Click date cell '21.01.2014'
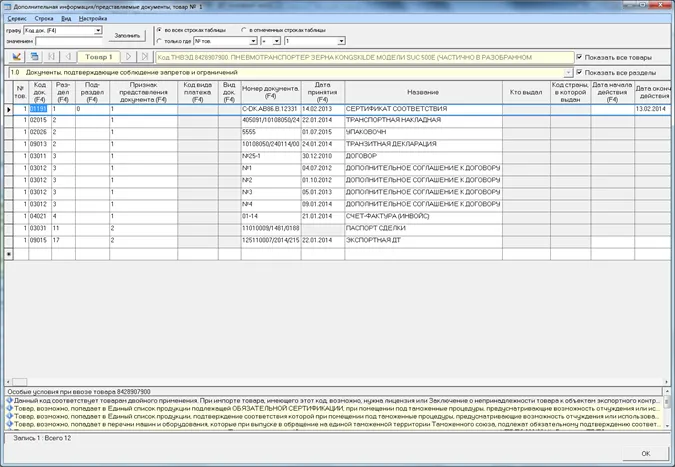This screenshot has width=675, height=467. (x=322, y=216)
